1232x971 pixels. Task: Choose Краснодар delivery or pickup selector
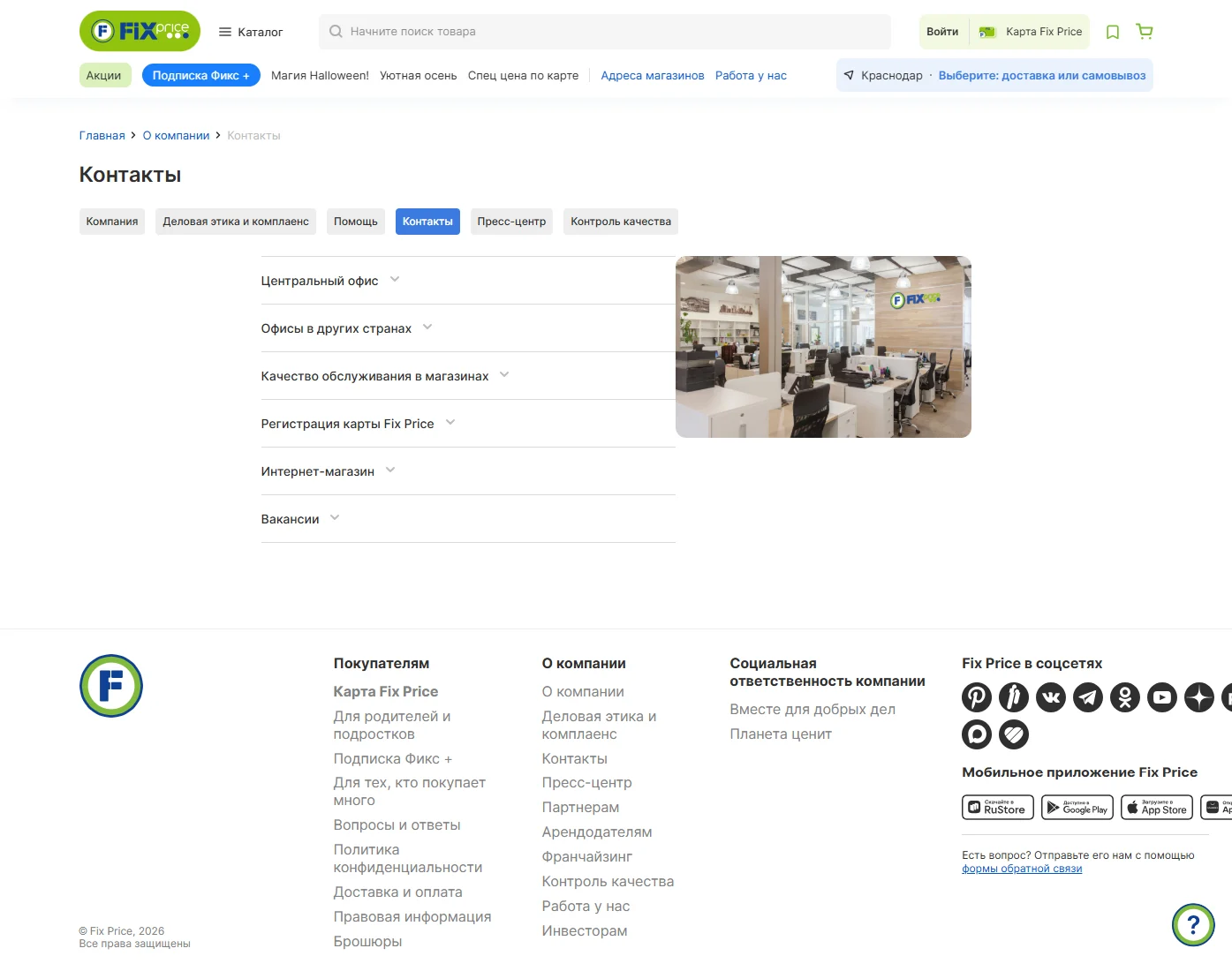pos(994,75)
